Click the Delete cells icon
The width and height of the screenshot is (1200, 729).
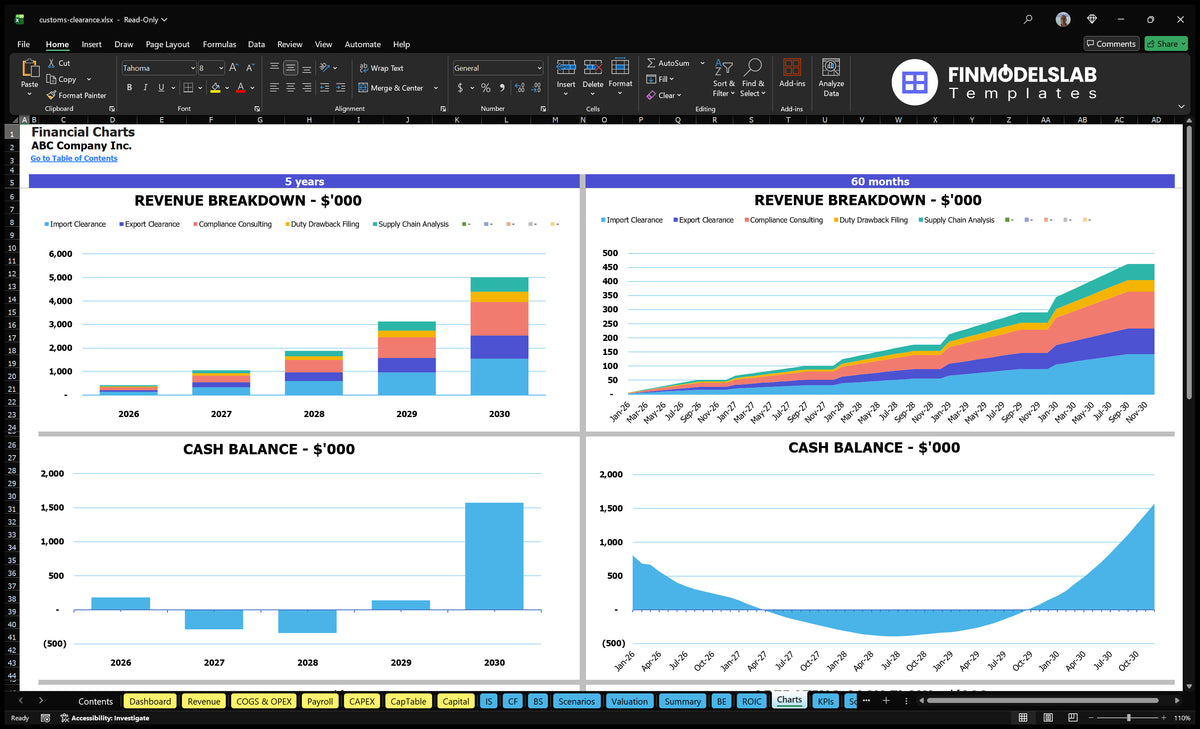point(593,67)
